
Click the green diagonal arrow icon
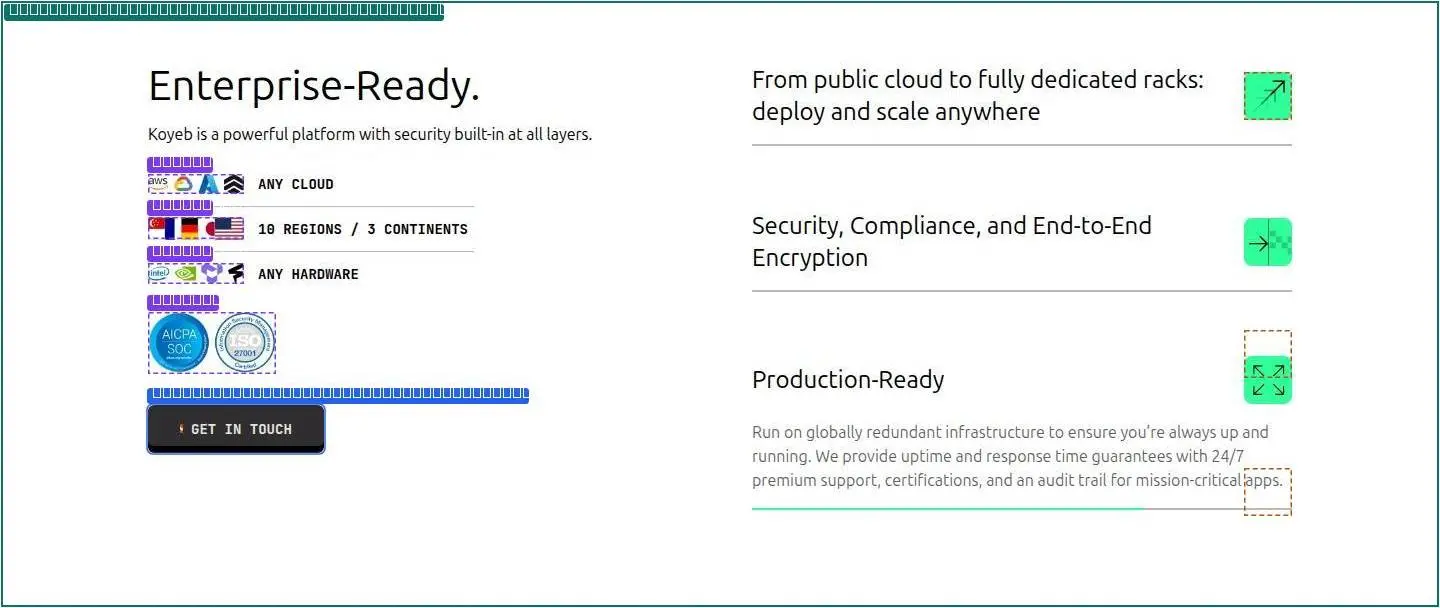point(1268,96)
